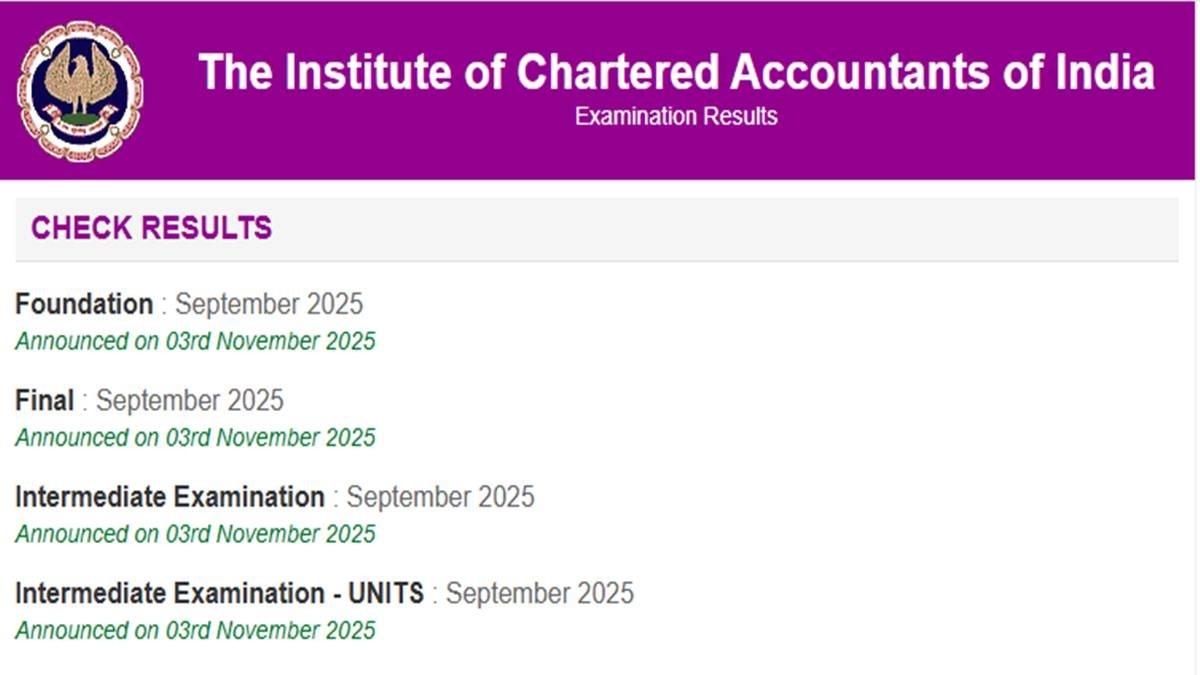
Task: Click the announcement date under Final
Action: coord(195,438)
